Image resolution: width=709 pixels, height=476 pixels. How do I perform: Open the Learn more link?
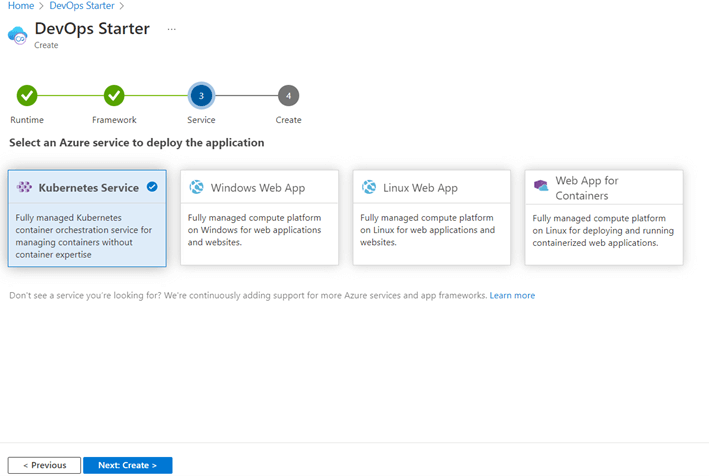click(x=512, y=295)
